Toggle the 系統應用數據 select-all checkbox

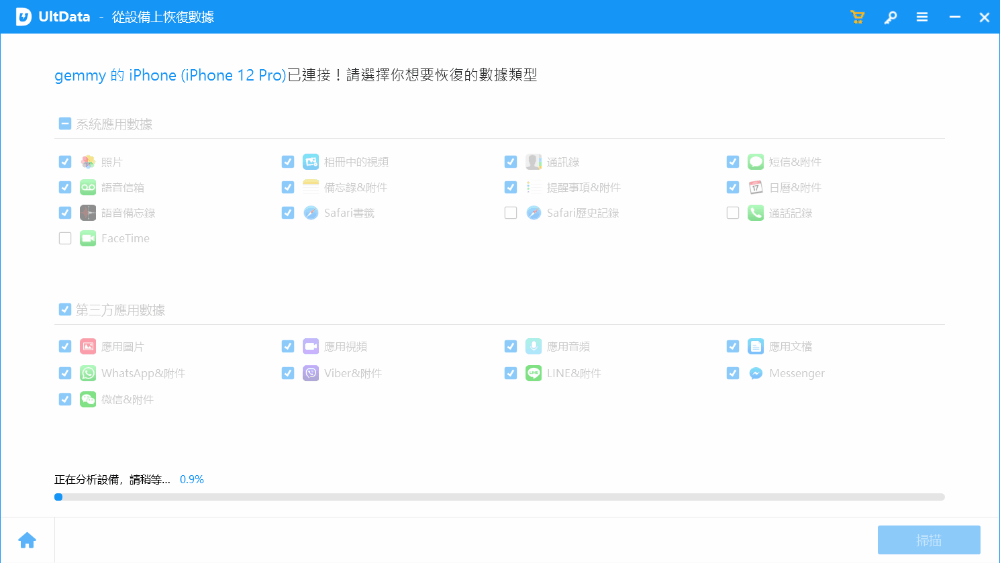65,124
